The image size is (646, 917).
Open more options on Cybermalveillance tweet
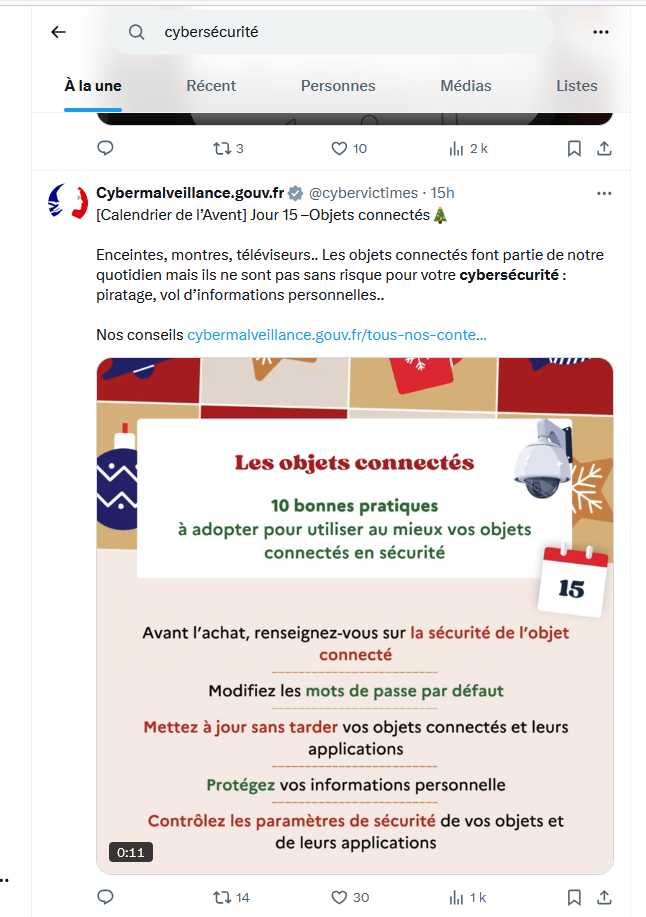(x=604, y=192)
